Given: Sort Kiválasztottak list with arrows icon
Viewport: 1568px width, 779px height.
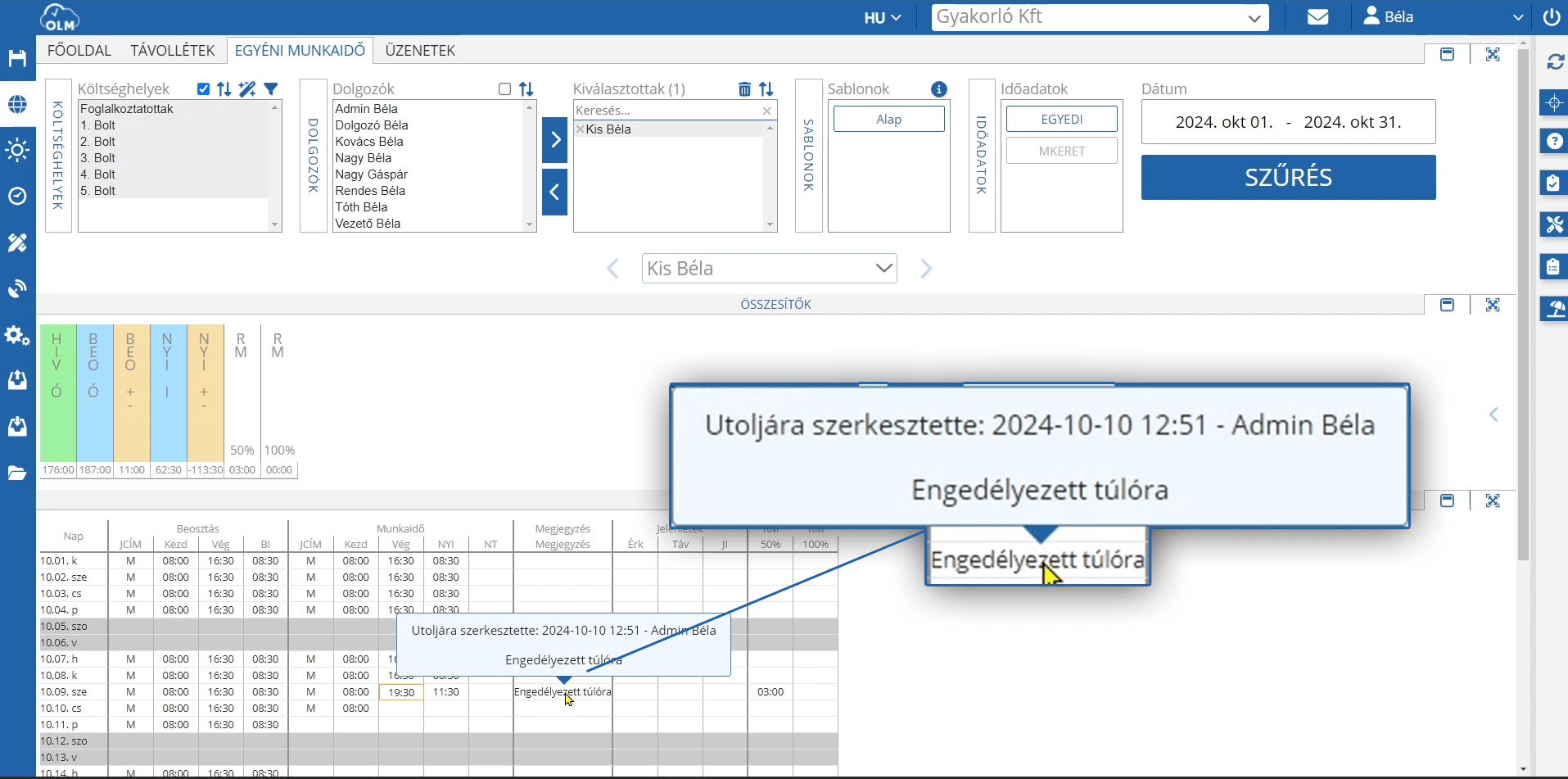Looking at the screenshot, I should pyautogui.click(x=766, y=89).
